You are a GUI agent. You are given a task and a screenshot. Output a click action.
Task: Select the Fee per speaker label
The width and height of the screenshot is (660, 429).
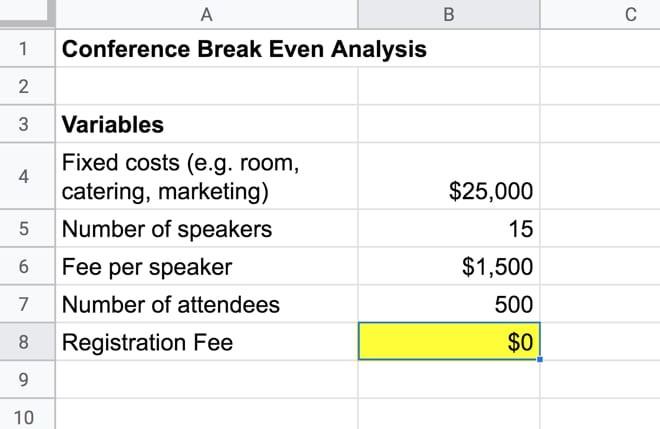pos(206,267)
